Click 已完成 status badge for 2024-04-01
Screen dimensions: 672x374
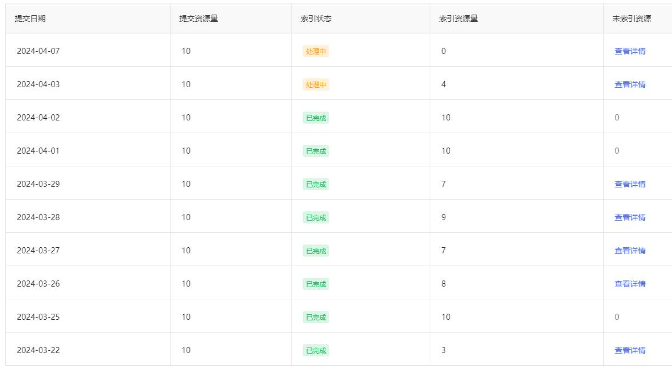[316, 151]
